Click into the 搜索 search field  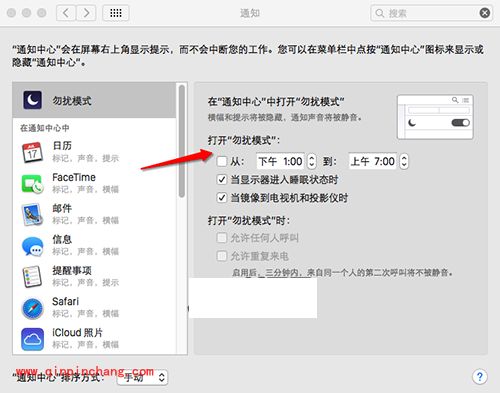(431, 13)
